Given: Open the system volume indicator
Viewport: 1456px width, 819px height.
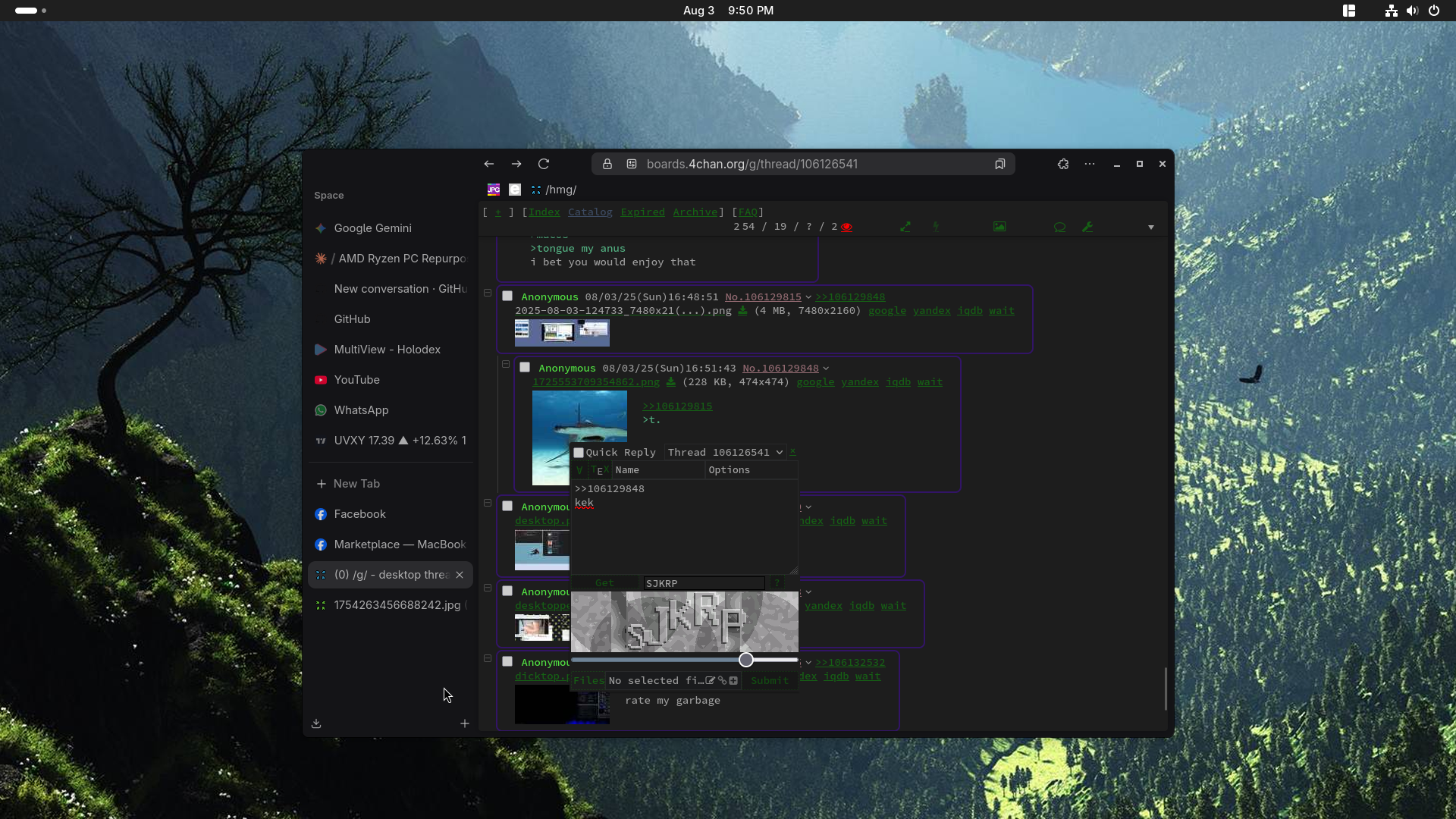Looking at the screenshot, I should pos(1412,11).
